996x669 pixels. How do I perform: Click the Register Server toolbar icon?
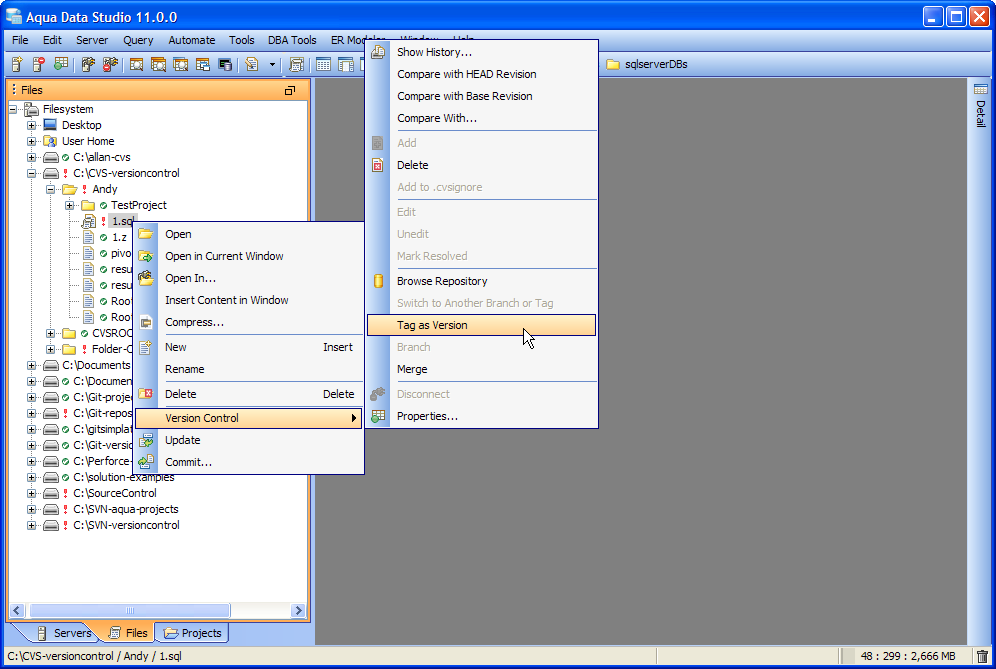pos(17,64)
